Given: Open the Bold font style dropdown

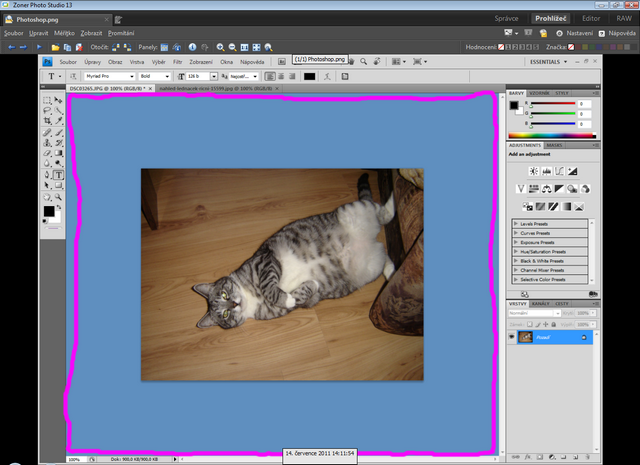Looking at the screenshot, I should (156, 76).
